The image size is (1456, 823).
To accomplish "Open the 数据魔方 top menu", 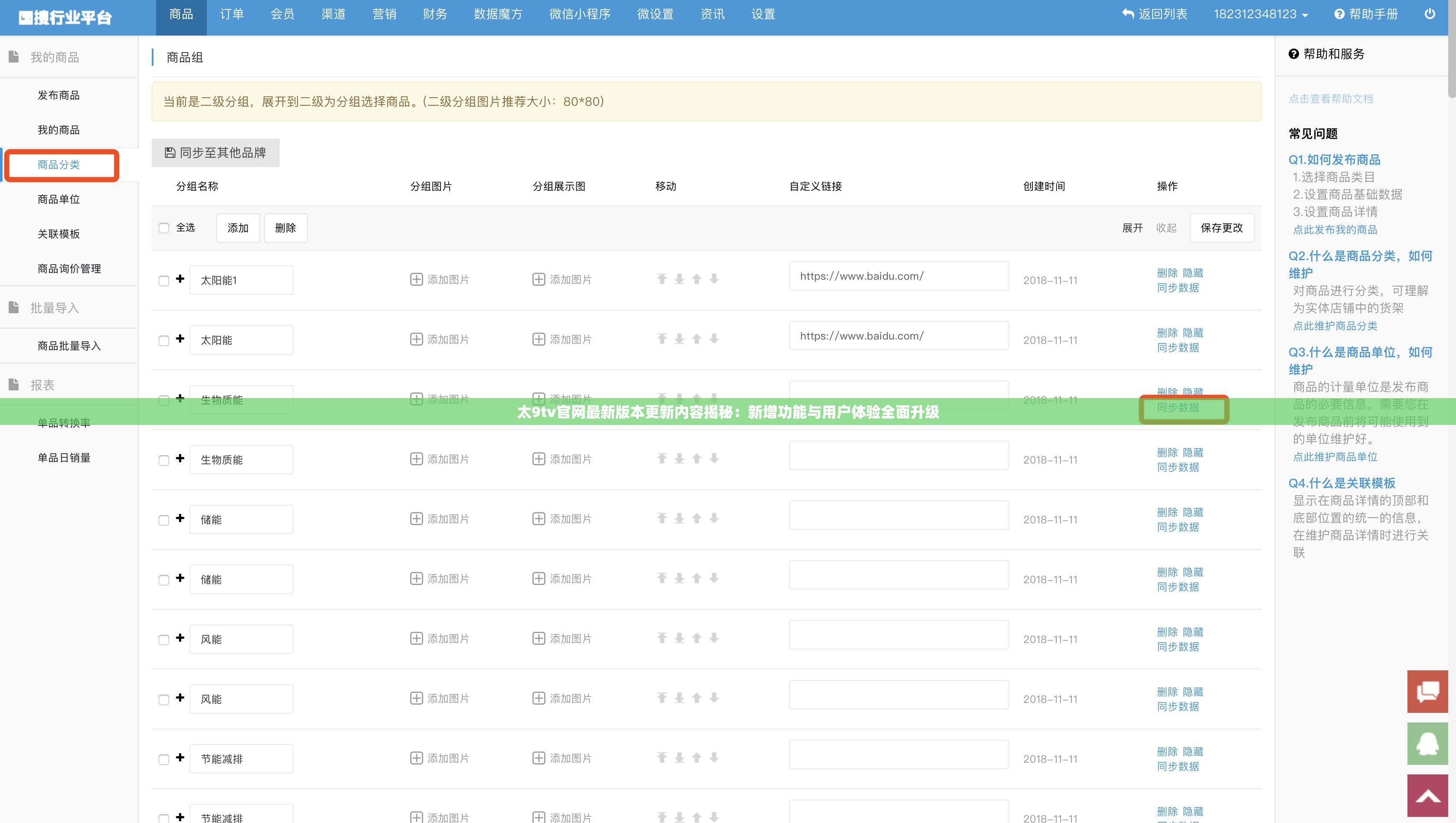I will coord(498,15).
